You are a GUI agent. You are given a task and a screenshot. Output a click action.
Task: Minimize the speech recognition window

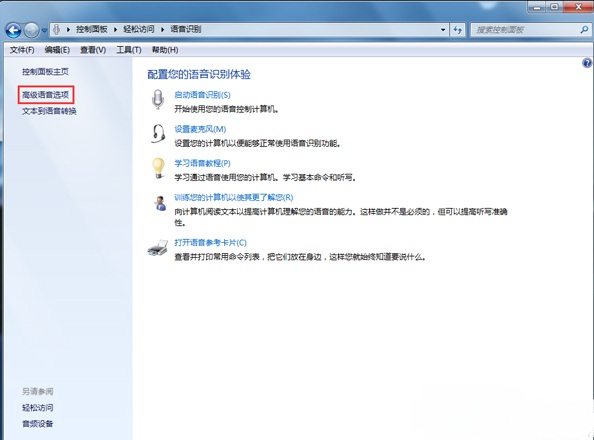[537, 7]
